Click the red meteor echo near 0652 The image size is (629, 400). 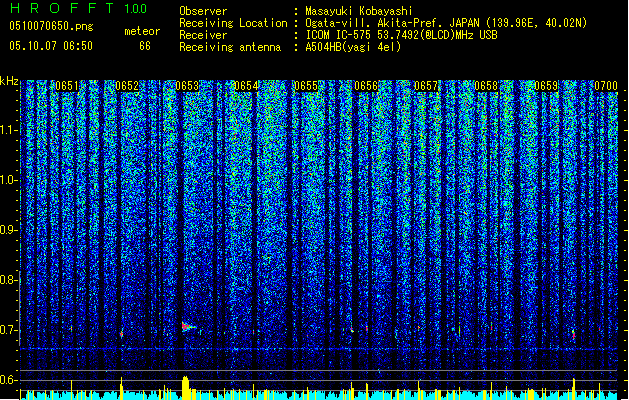click(122, 333)
